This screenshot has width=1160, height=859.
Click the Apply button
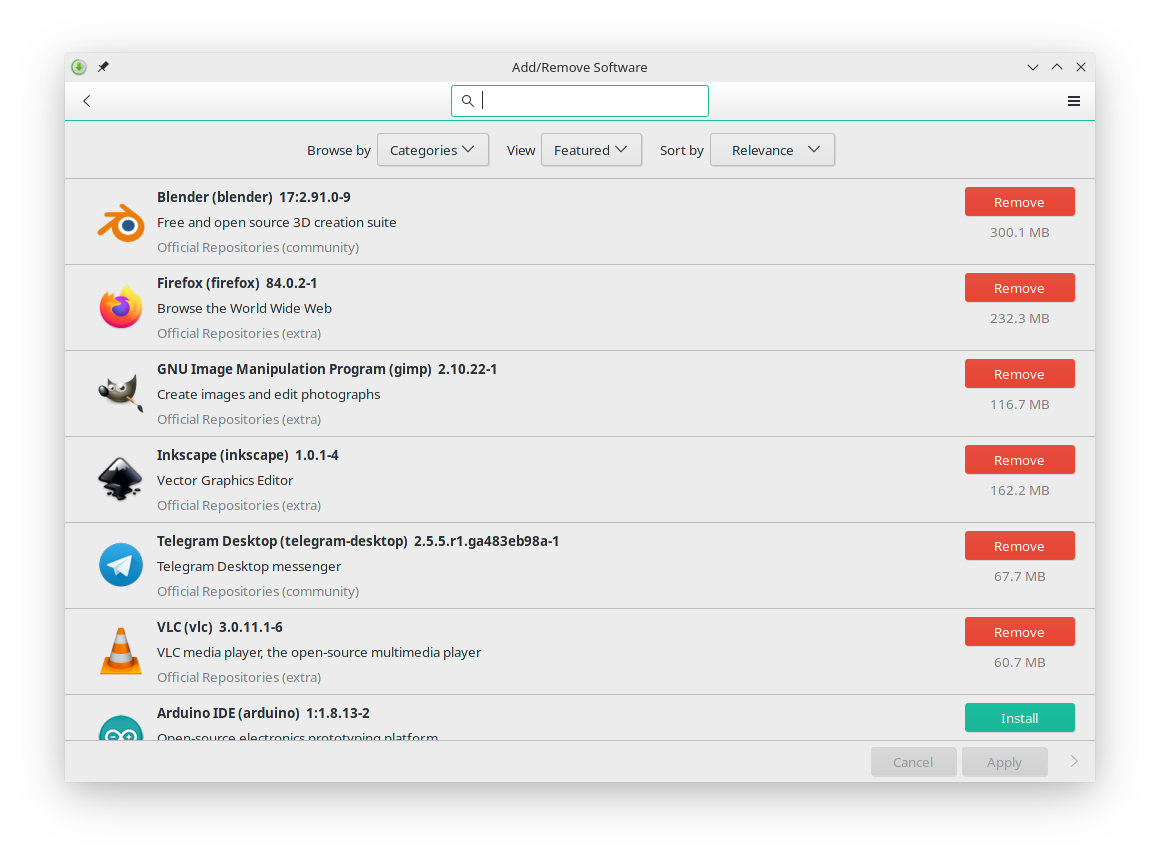tap(1004, 761)
